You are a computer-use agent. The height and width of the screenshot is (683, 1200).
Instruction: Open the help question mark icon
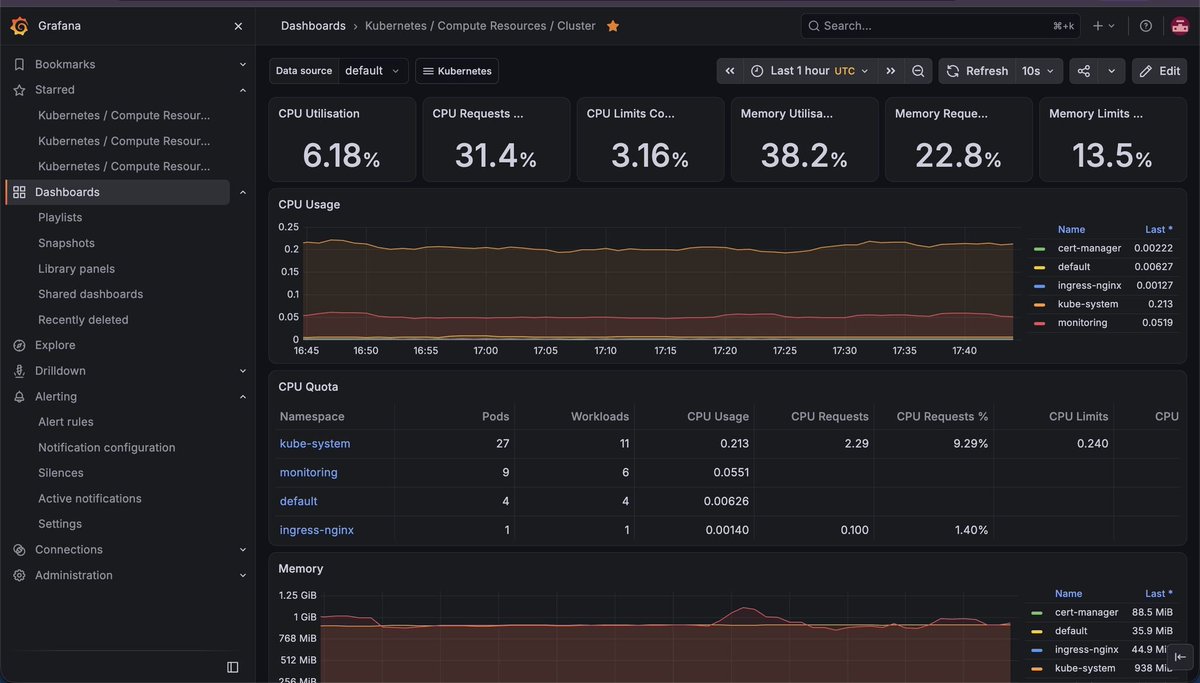1146,26
